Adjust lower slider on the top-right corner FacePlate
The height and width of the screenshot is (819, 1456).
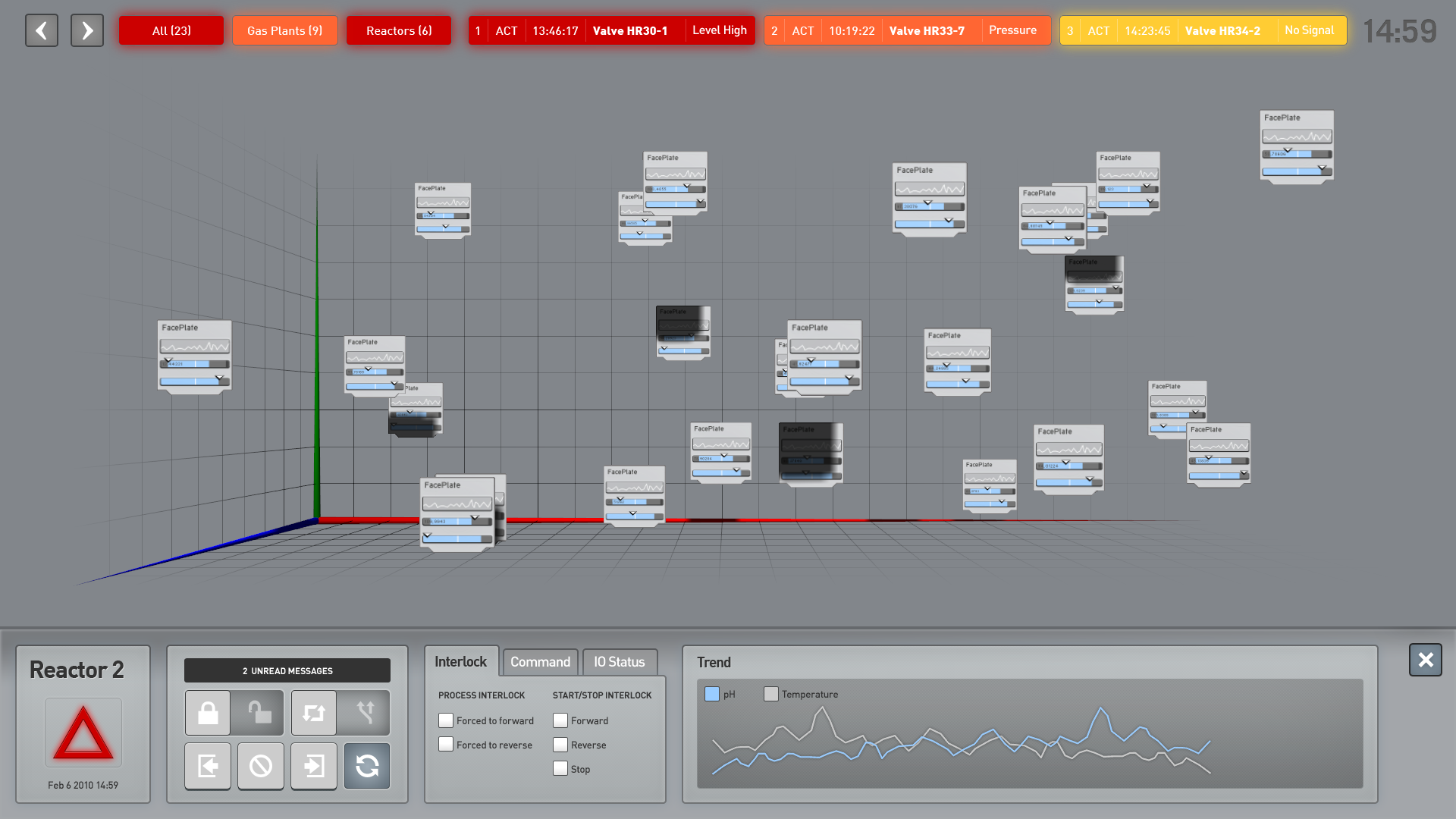[1297, 171]
